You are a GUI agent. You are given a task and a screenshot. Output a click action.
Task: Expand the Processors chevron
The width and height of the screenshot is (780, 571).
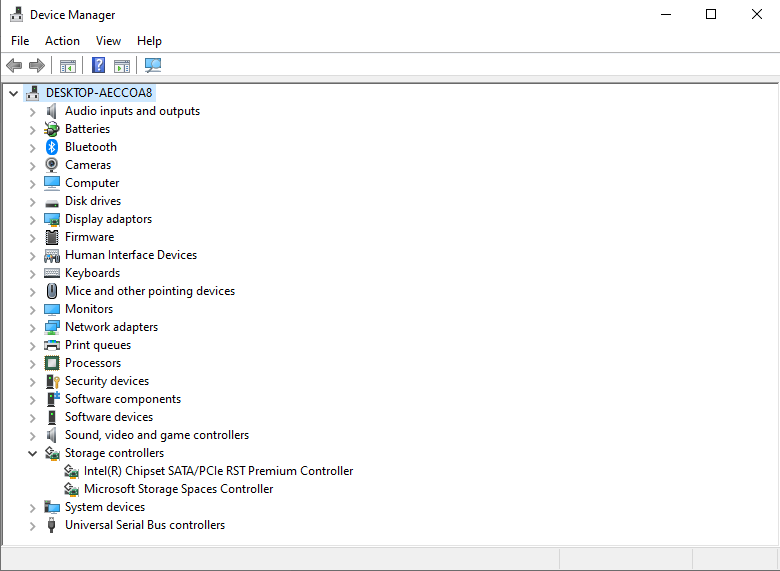pos(32,364)
